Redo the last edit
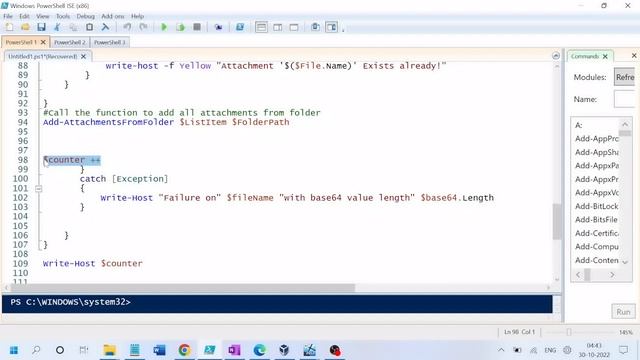Image resolution: width=640 pixels, height=360 pixels. point(143,27)
